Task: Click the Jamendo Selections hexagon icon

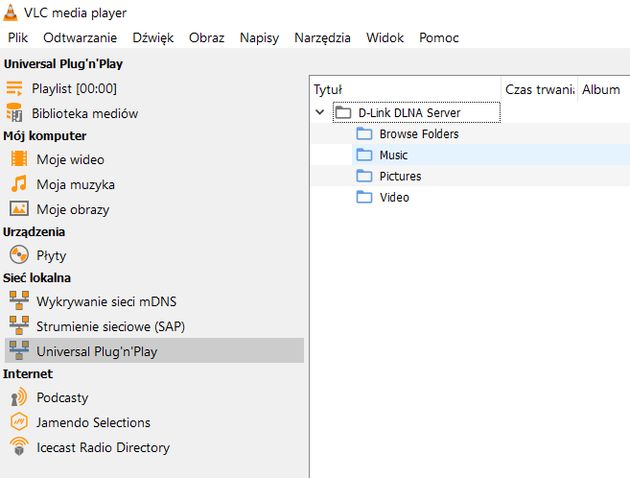Action: tap(19, 422)
